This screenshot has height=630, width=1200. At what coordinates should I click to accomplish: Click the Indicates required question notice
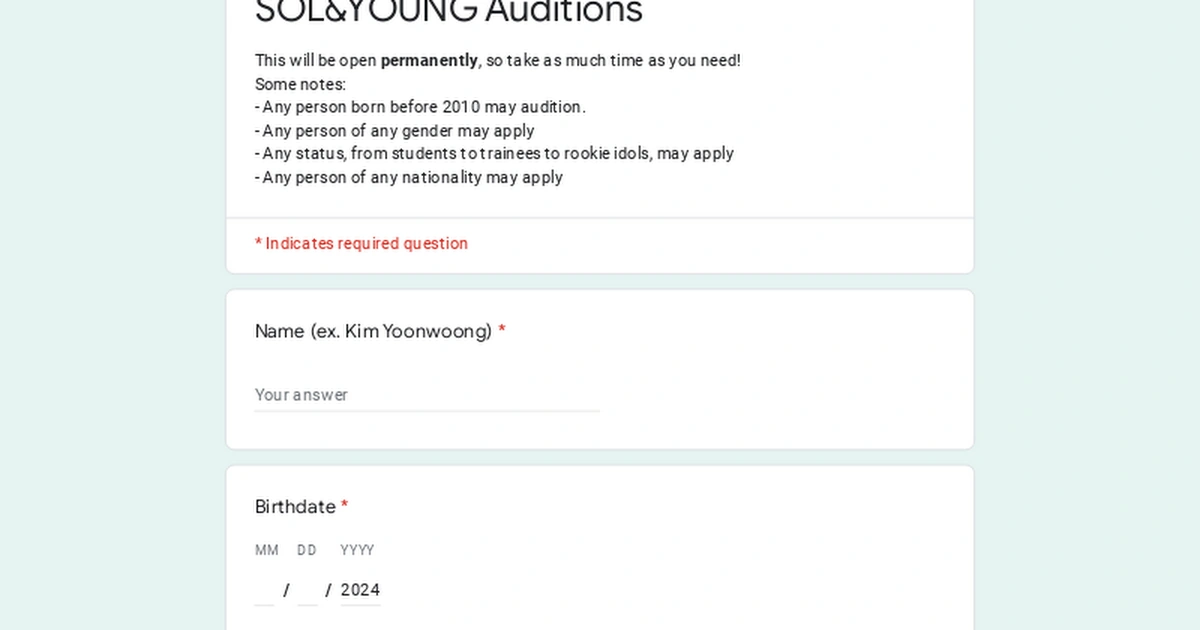click(x=361, y=243)
